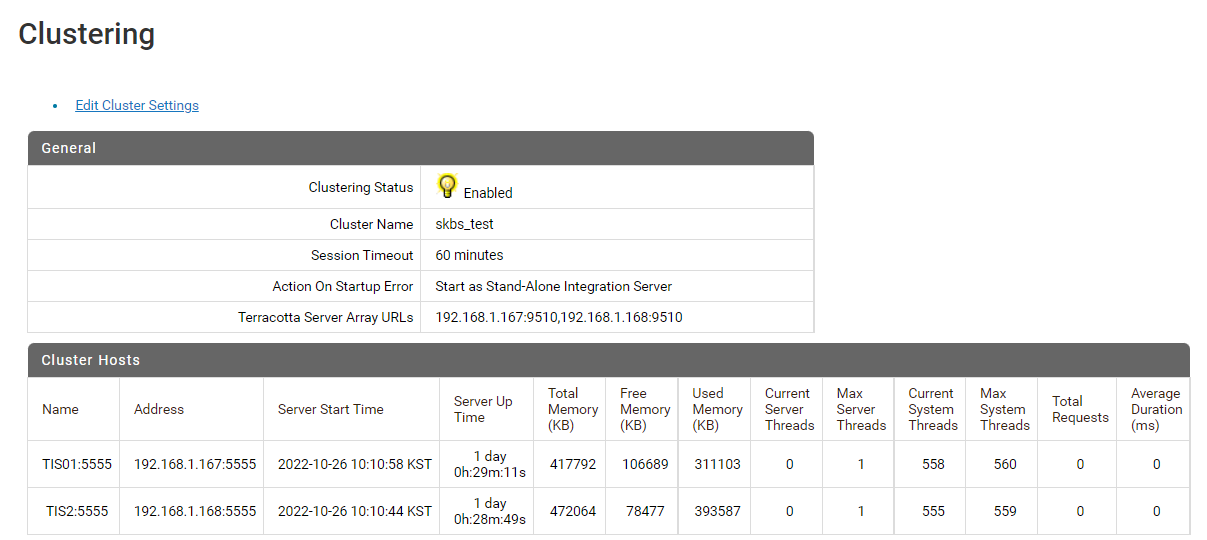This screenshot has height=540, width=1207.
Task: Click the Action On Startup Error value
Action: click(553, 286)
